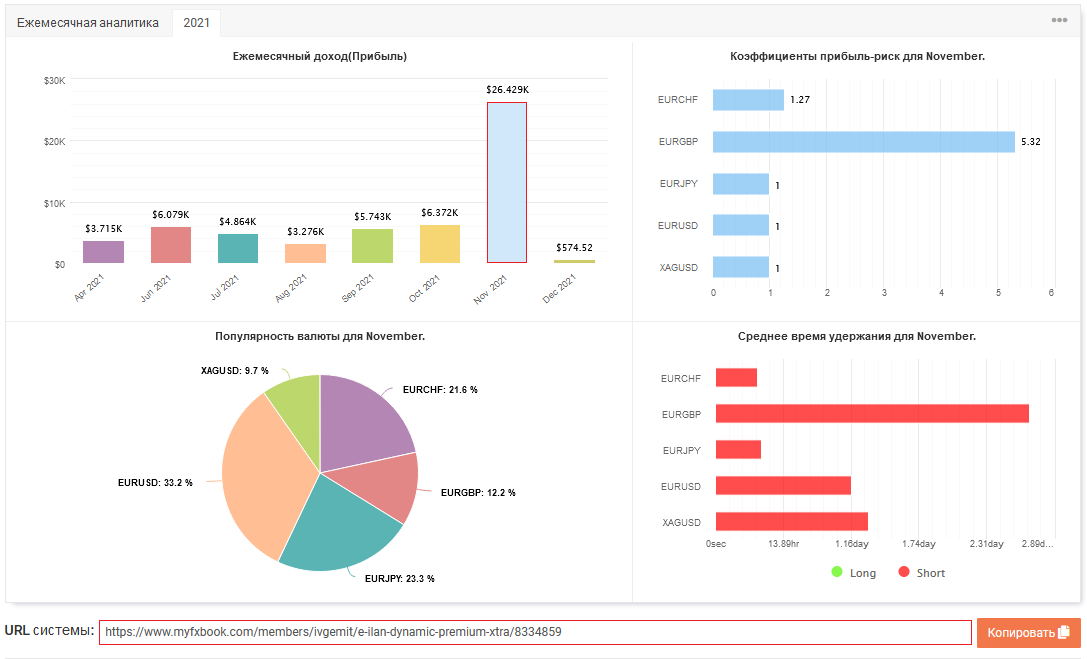Click the $5.743K value label
This screenshot has width=1087, height=659.
(372, 217)
